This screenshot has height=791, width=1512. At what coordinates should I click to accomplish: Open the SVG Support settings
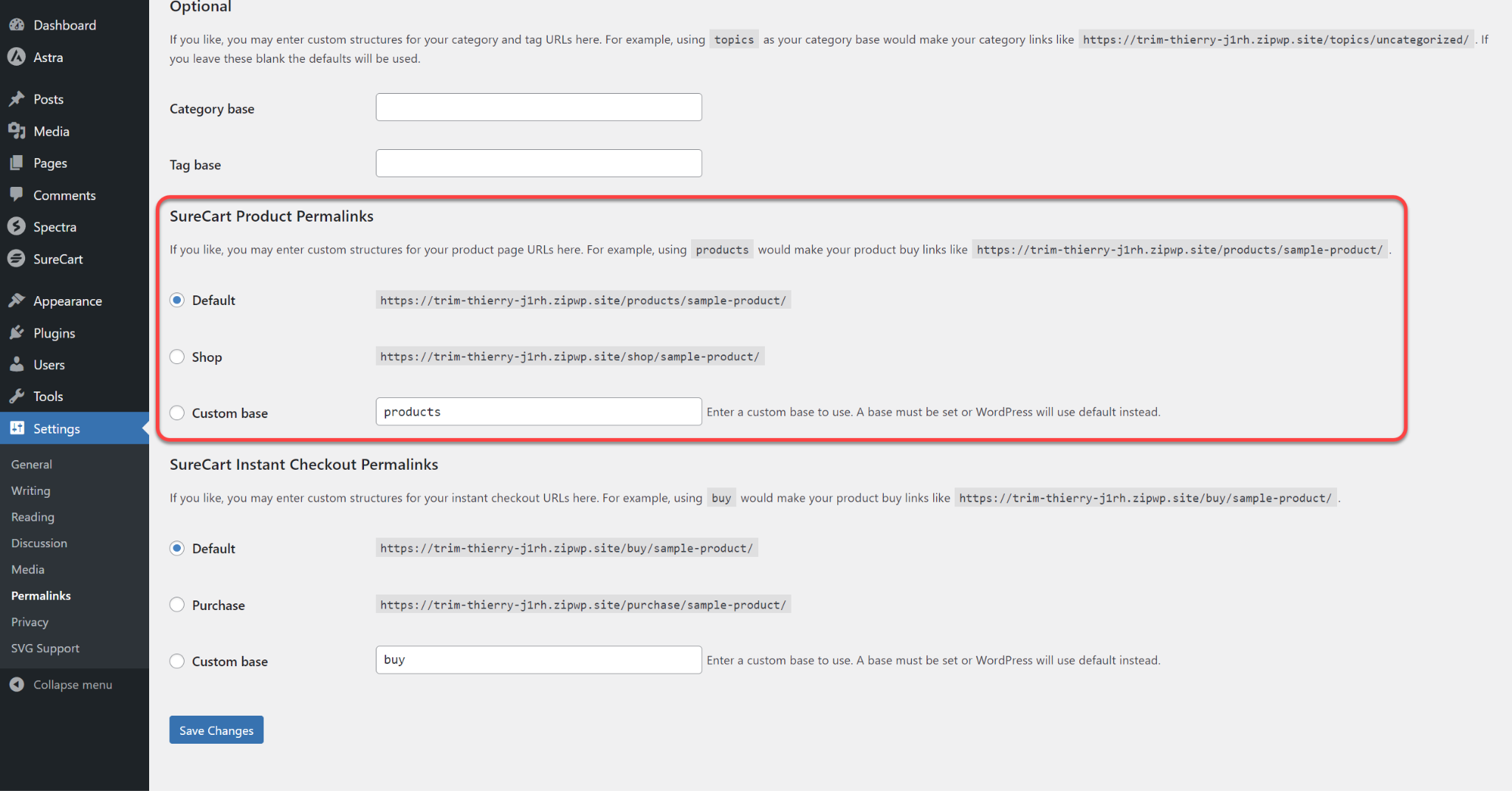45,648
